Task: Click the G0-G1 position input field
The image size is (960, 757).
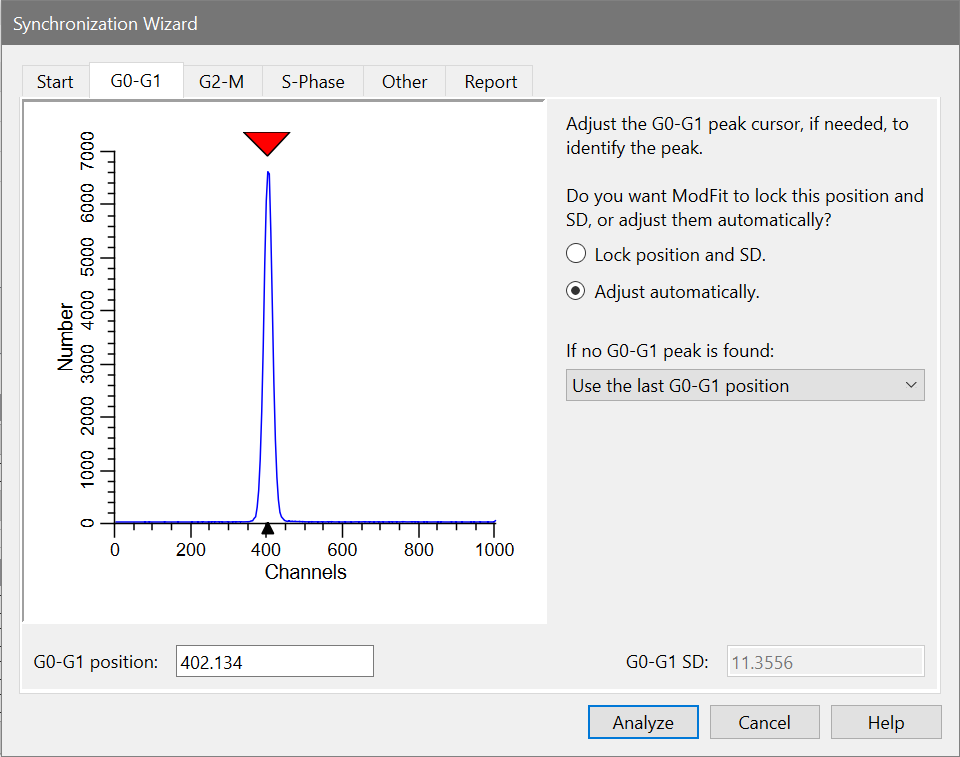Action: [x=274, y=661]
